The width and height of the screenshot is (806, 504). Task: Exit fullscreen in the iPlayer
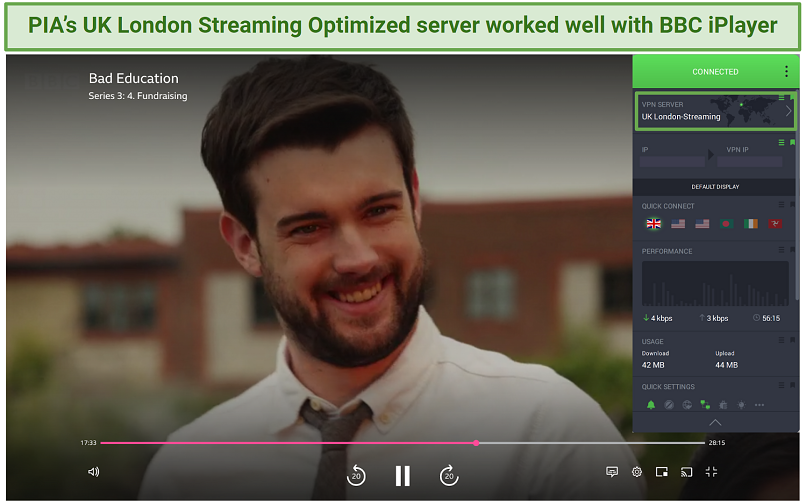coord(711,472)
